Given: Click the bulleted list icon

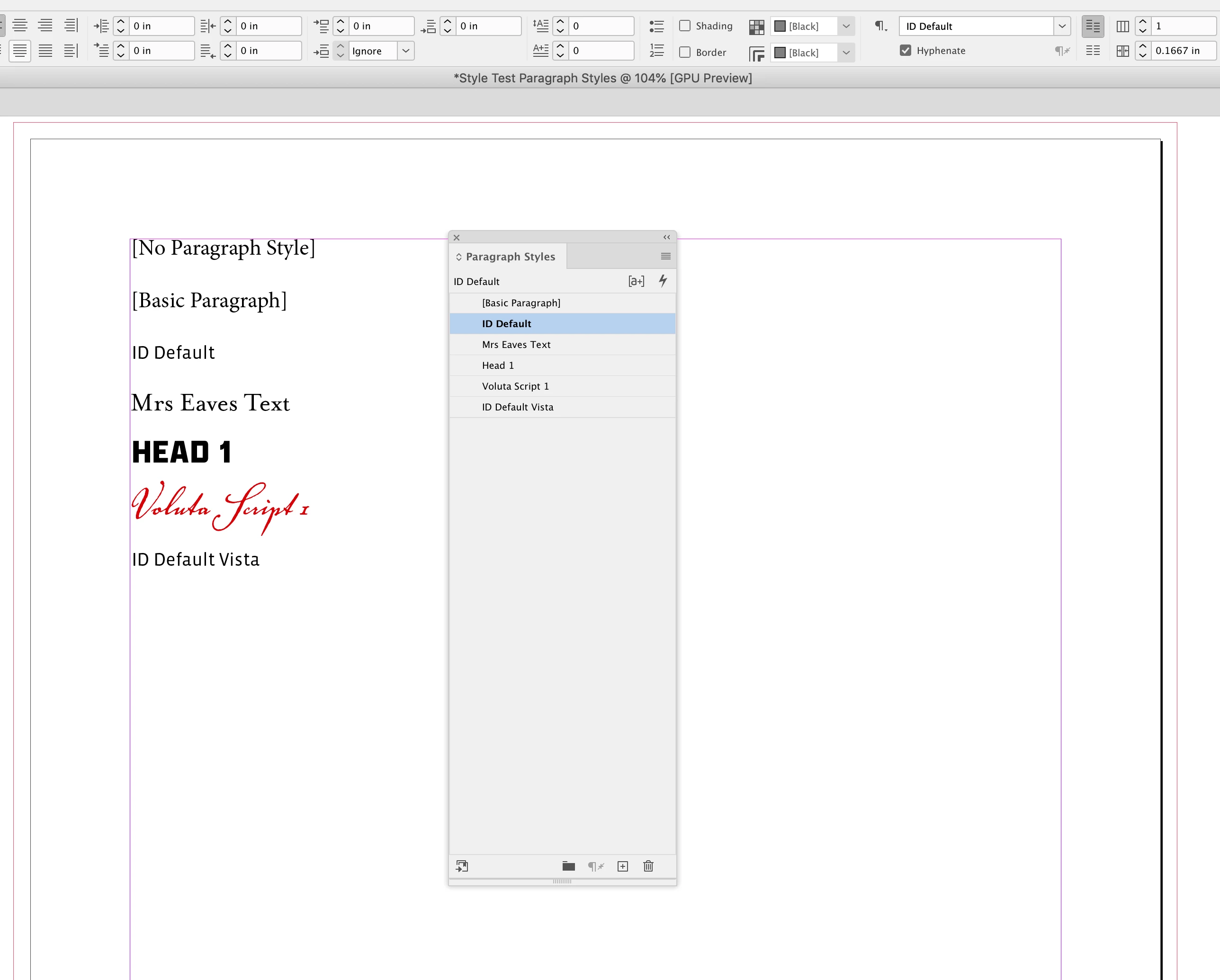Looking at the screenshot, I should pyautogui.click(x=656, y=26).
